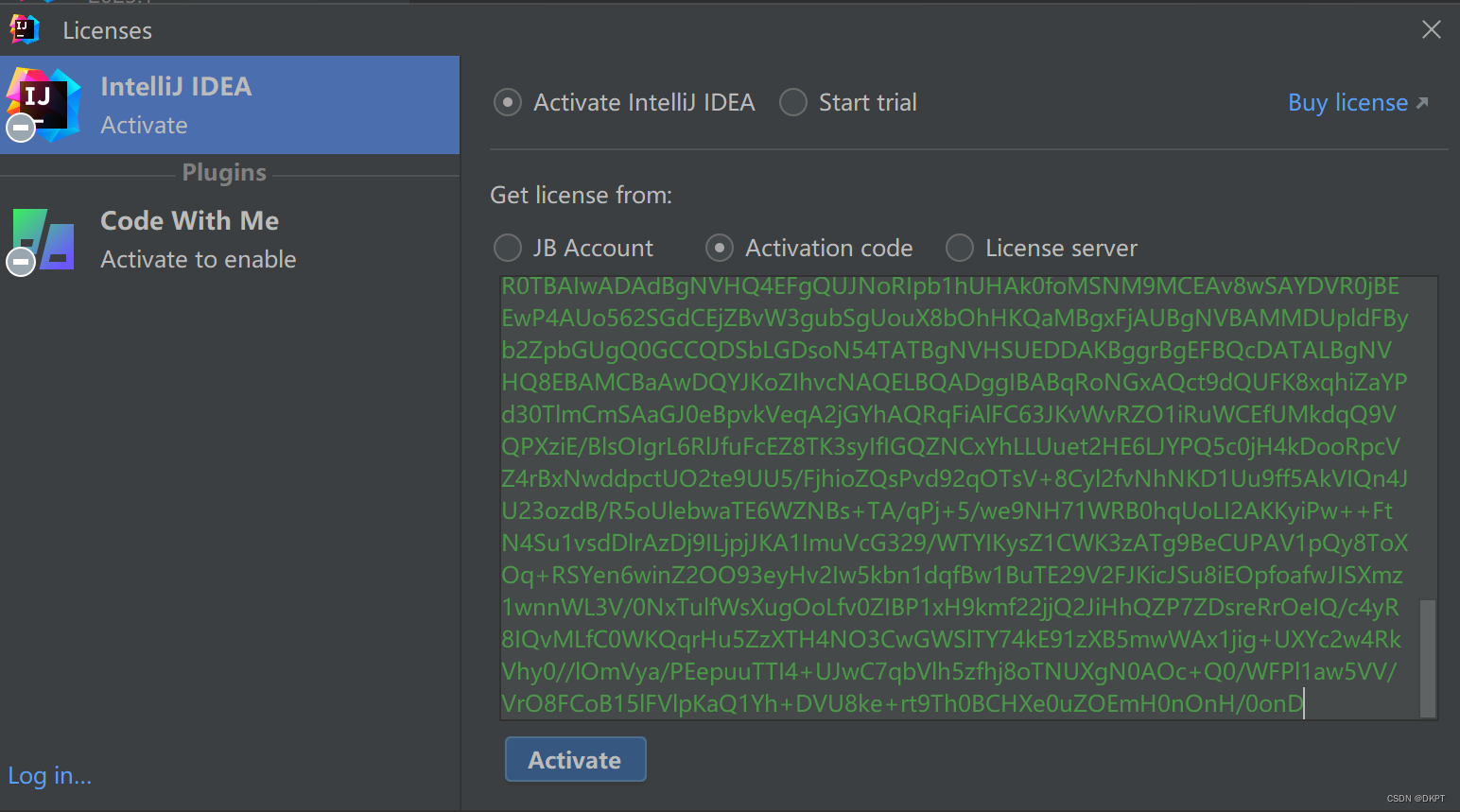Open the Log in... link
The width and height of the screenshot is (1460, 812).
coord(50,775)
